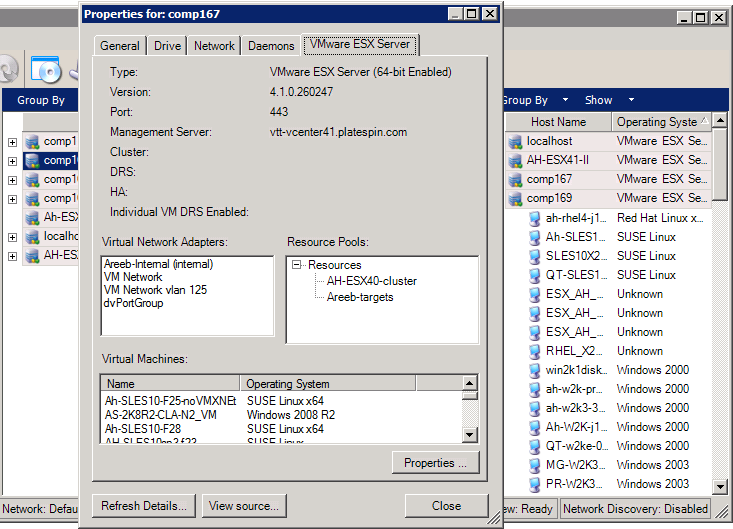Click the Refresh Details button
The image size is (733, 529).
click(144, 506)
